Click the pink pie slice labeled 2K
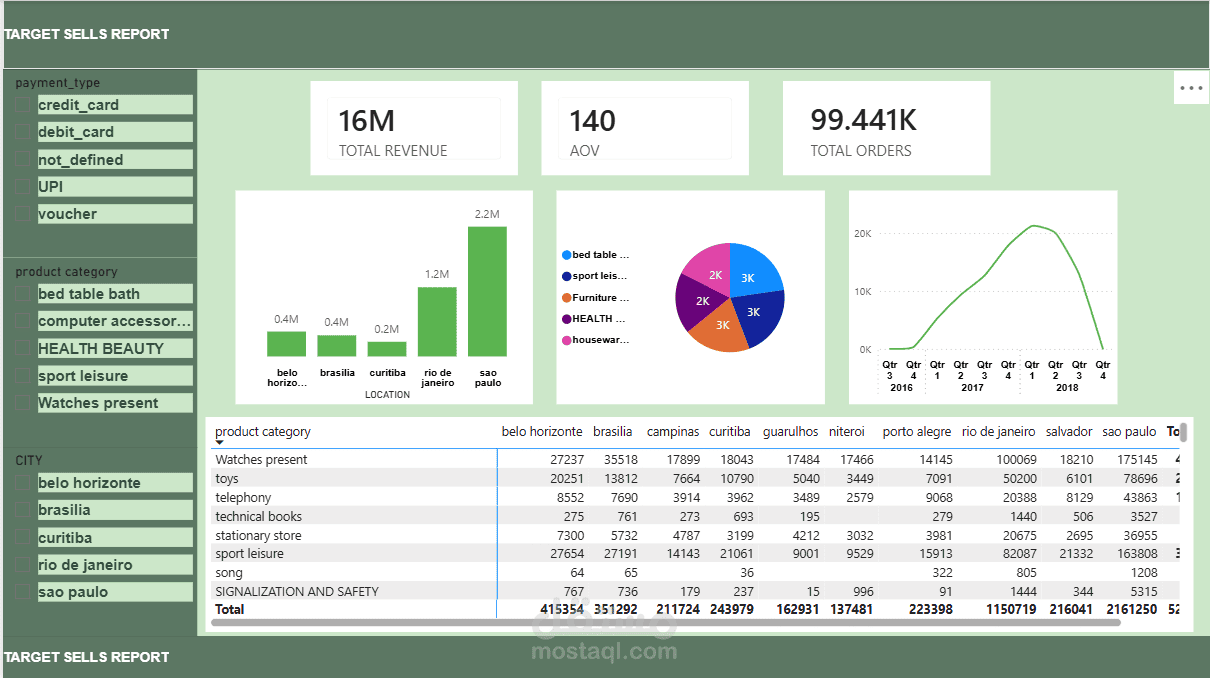Viewport: 1210px width, 678px height. [712, 270]
